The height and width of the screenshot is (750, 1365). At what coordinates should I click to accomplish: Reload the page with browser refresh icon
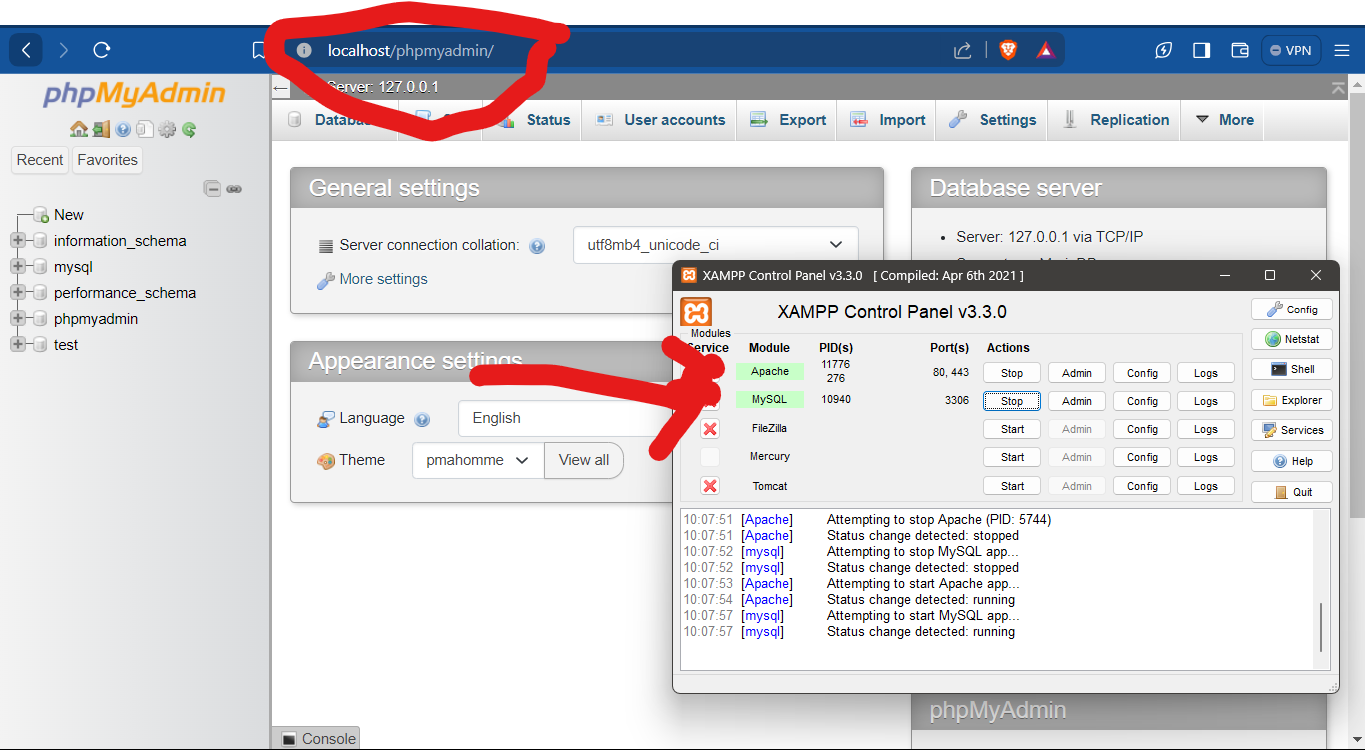pyautogui.click(x=101, y=50)
